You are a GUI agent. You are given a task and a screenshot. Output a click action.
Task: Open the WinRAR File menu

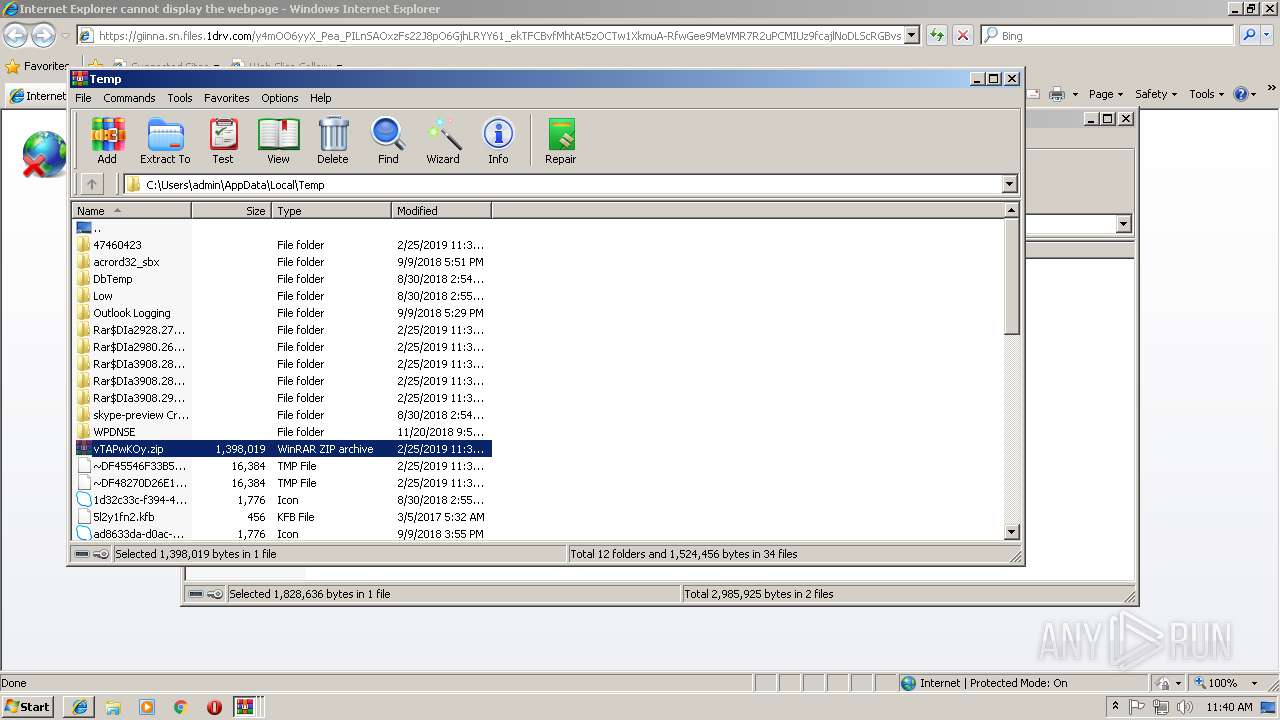[83, 98]
